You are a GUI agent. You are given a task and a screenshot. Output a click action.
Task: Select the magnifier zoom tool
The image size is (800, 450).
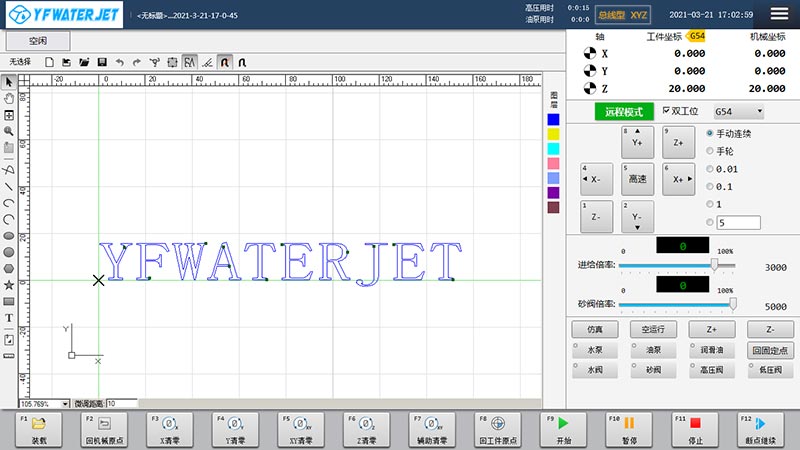click(9, 132)
